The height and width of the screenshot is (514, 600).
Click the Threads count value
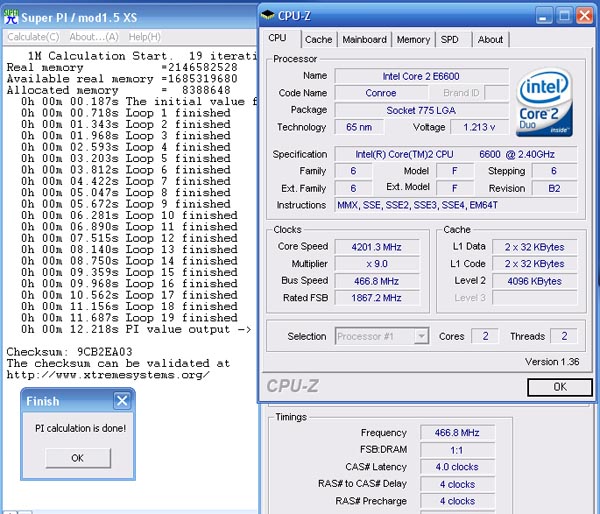coord(564,336)
